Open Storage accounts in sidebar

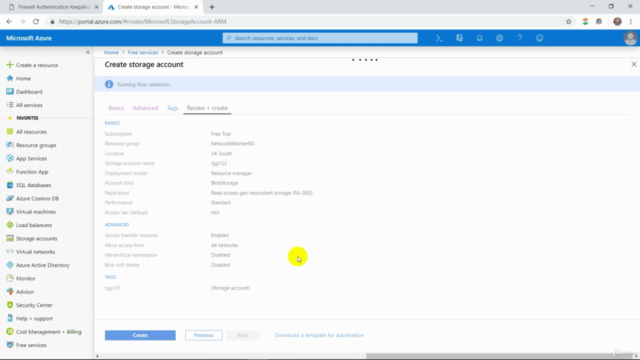click(36, 238)
